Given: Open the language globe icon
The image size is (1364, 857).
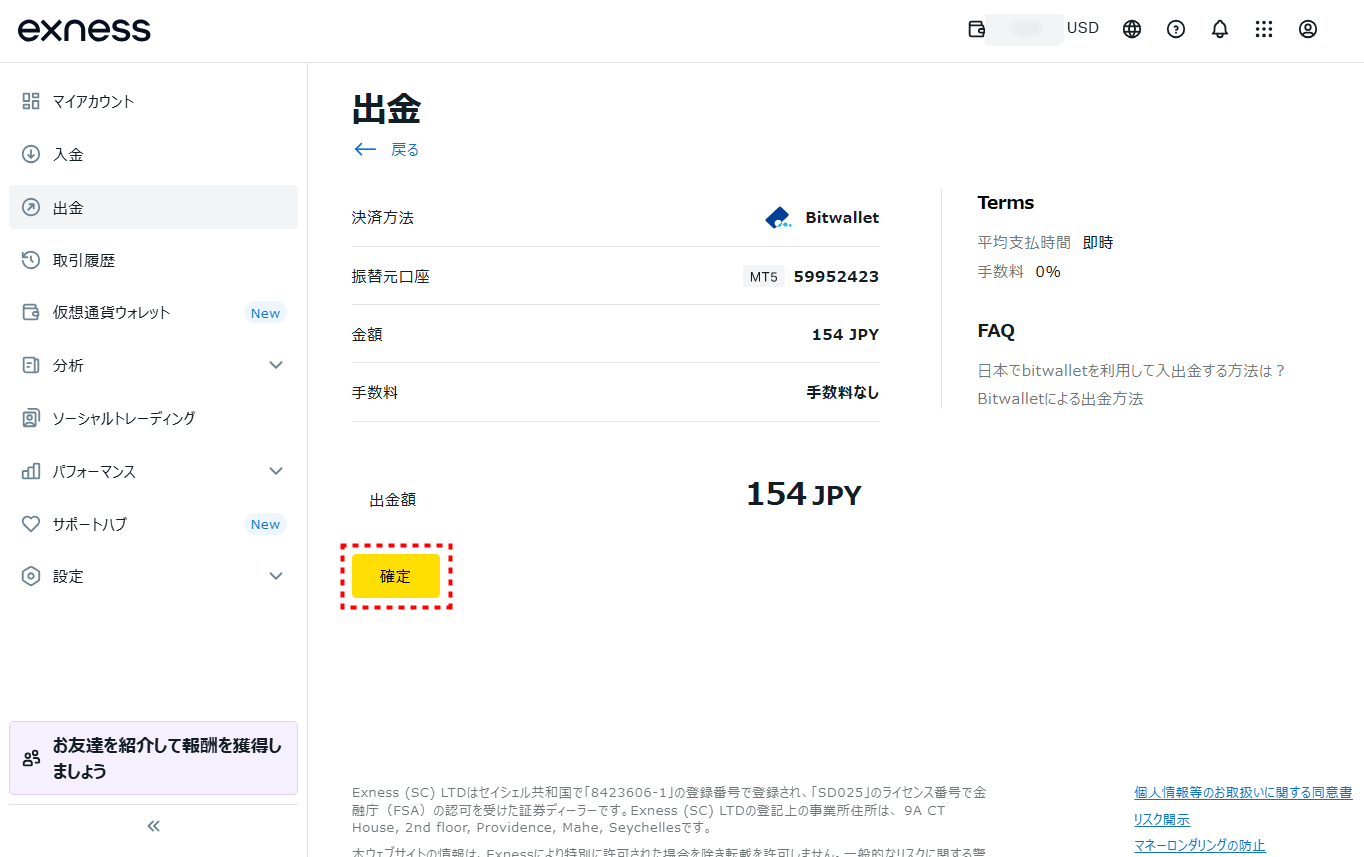Looking at the screenshot, I should (1132, 29).
